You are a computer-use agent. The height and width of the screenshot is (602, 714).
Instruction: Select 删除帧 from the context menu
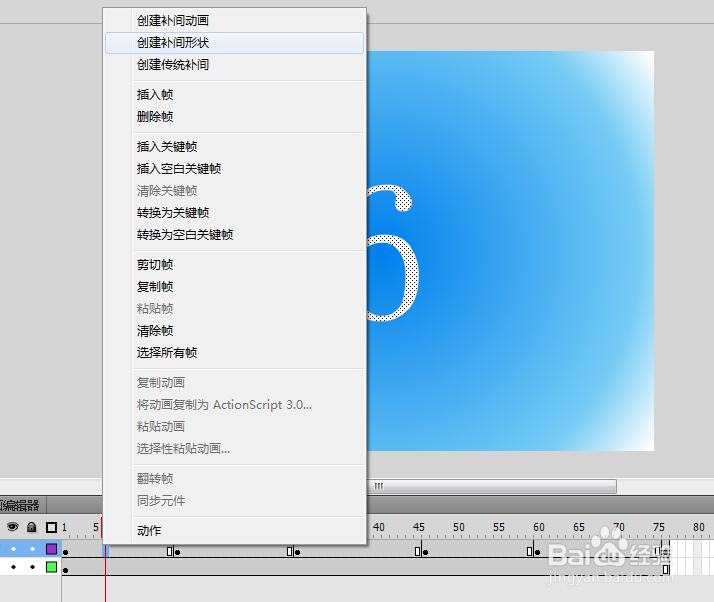pos(235,117)
